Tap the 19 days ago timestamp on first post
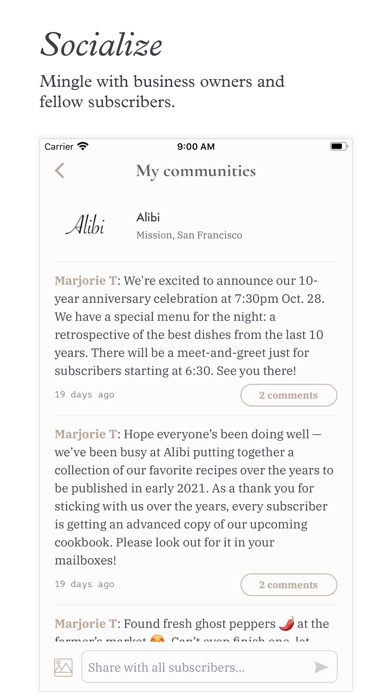This screenshot has height=696, width=392. coord(84,395)
